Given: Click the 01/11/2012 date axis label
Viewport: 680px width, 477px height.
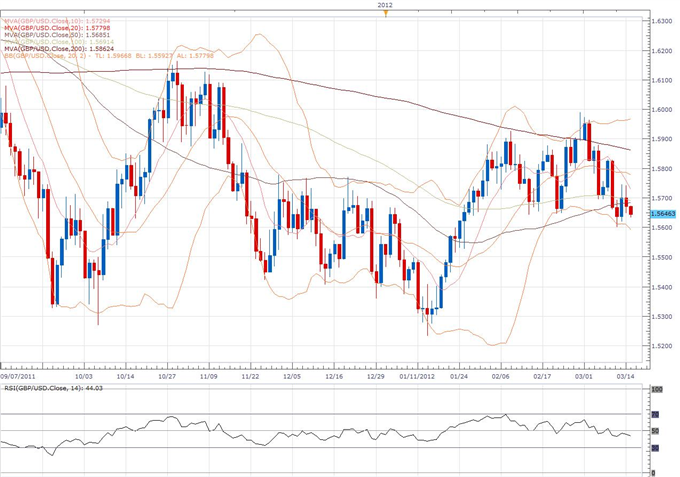Looking at the screenshot, I should pos(417,376).
